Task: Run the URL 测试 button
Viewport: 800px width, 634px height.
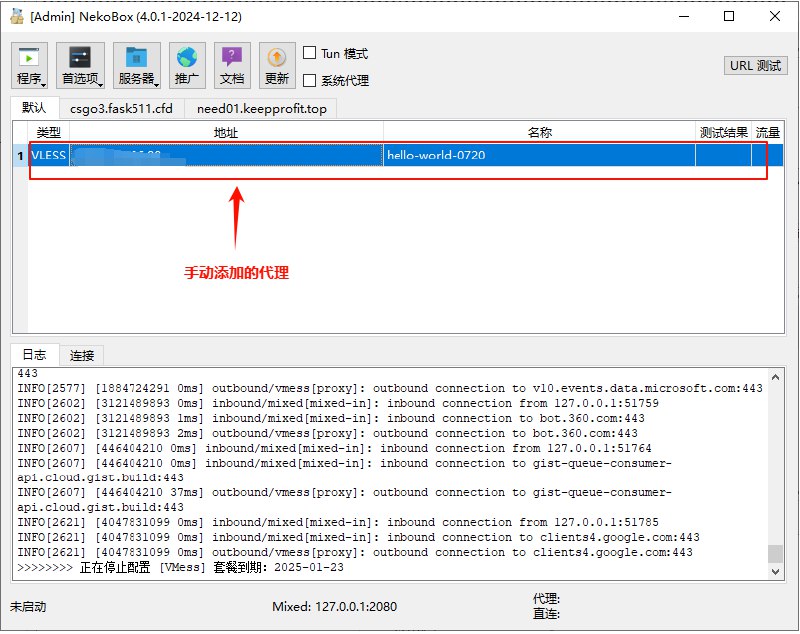Action: pos(755,66)
